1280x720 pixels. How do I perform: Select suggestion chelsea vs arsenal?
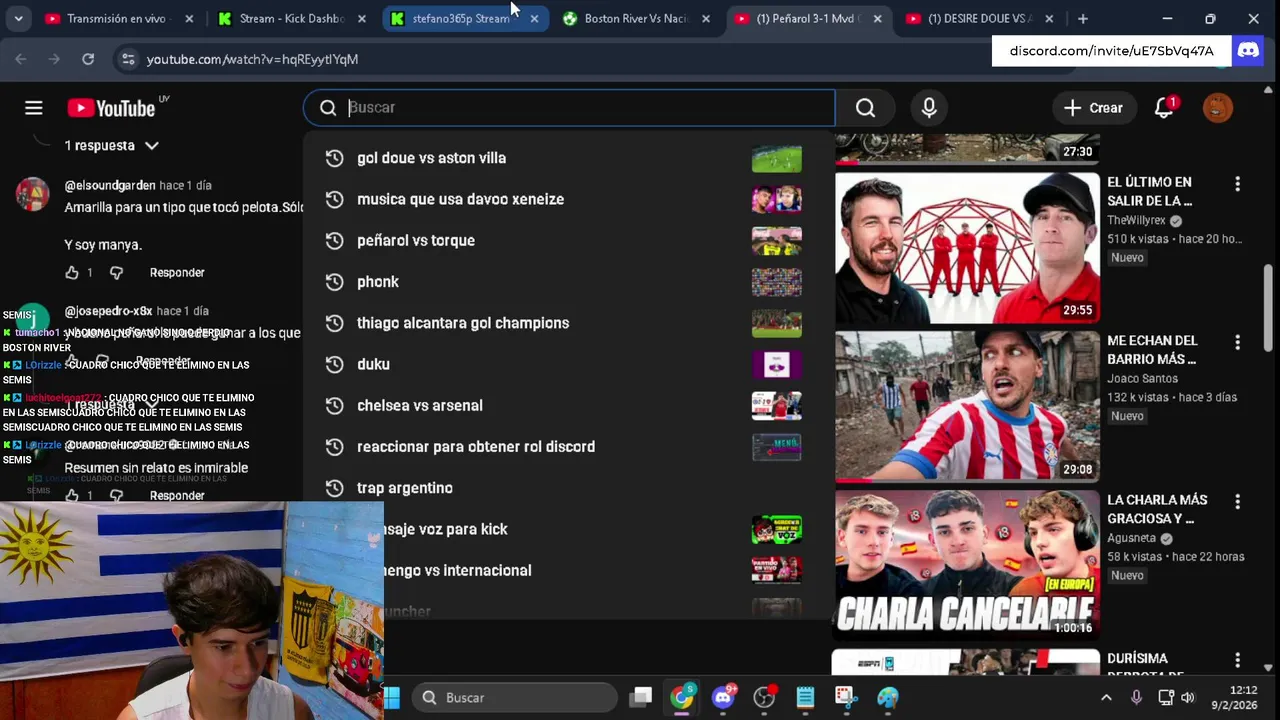(568, 405)
